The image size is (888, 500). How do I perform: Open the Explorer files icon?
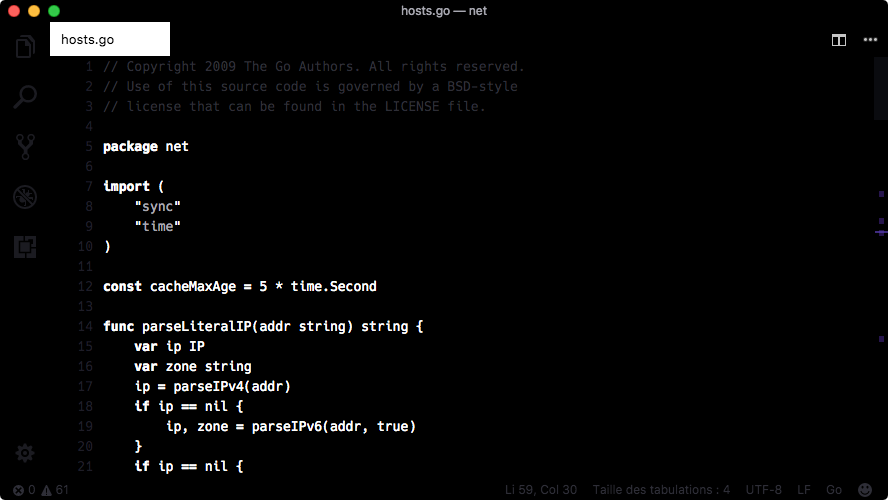(25, 46)
